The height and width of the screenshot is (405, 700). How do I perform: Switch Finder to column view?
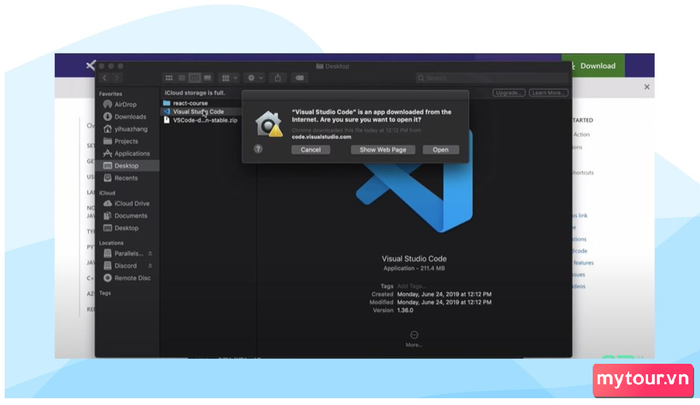pos(195,78)
